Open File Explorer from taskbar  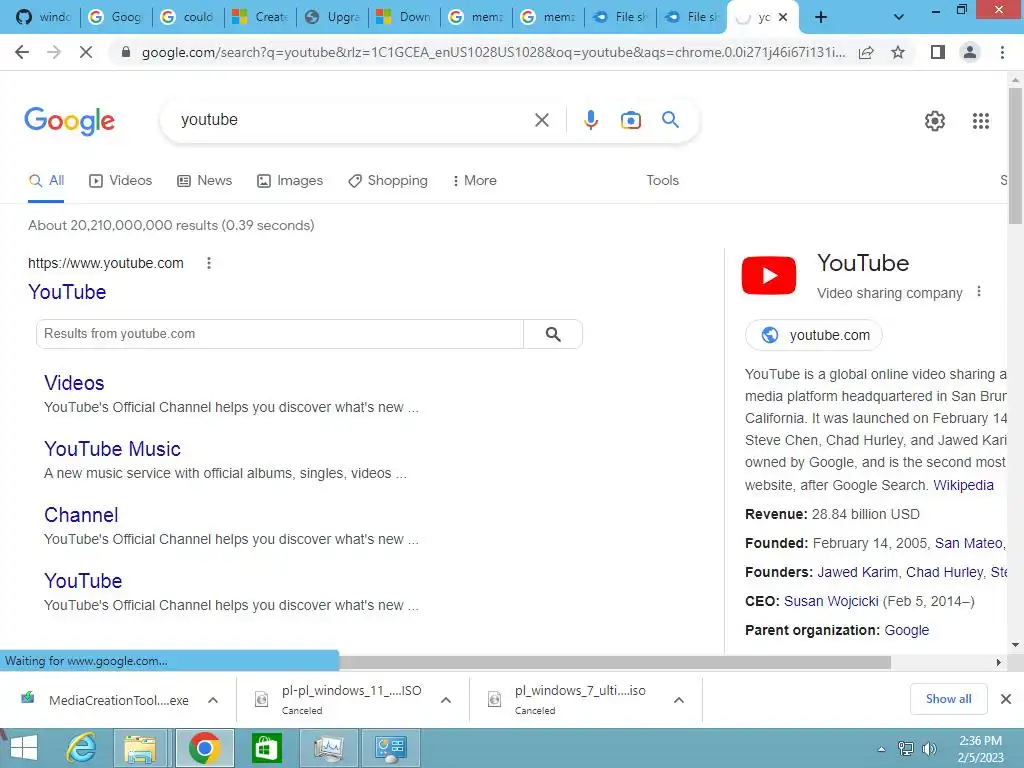[140, 748]
